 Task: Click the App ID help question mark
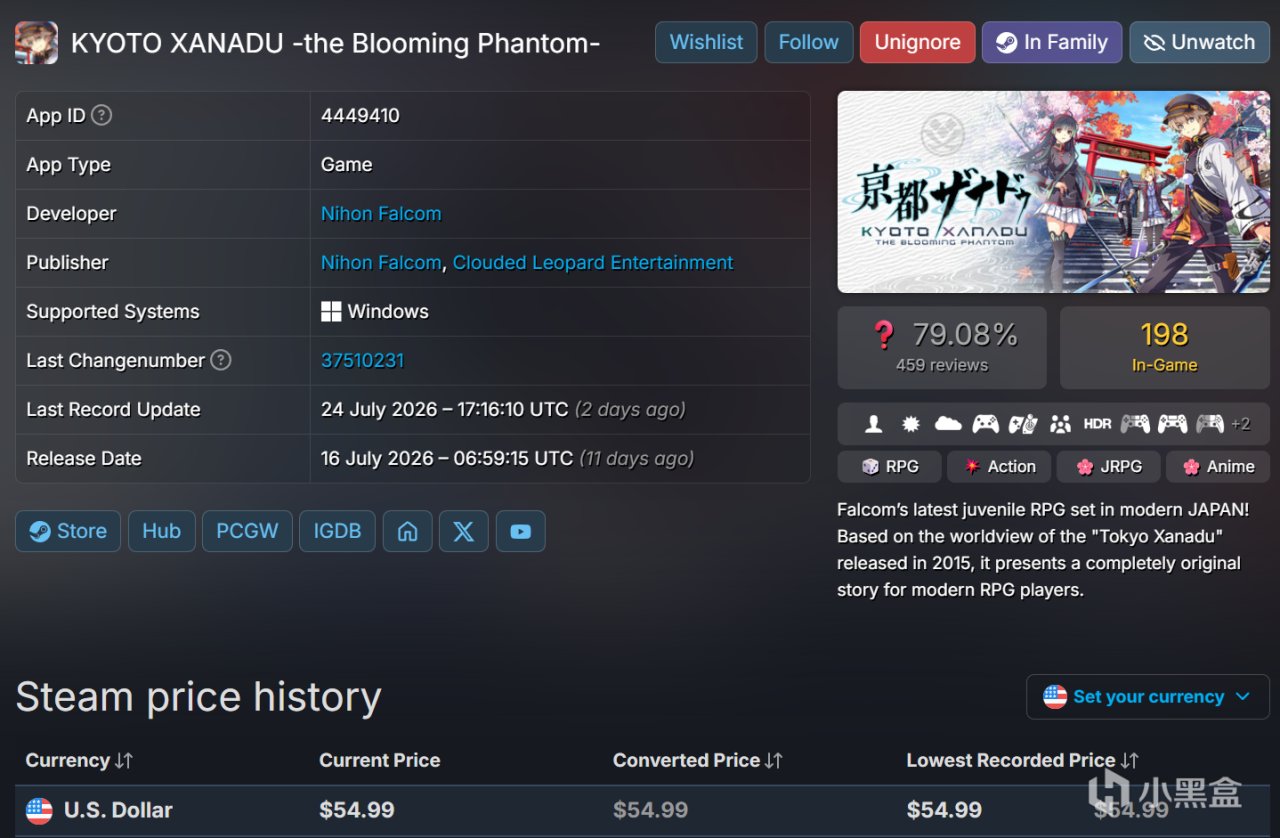[101, 115]
